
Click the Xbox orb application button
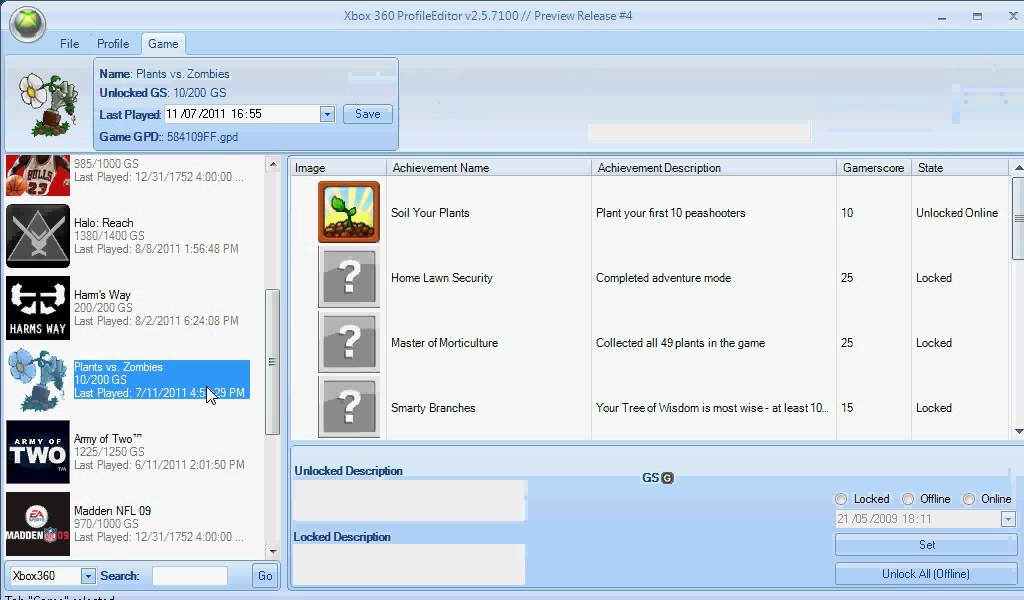[x=27, y=24]
